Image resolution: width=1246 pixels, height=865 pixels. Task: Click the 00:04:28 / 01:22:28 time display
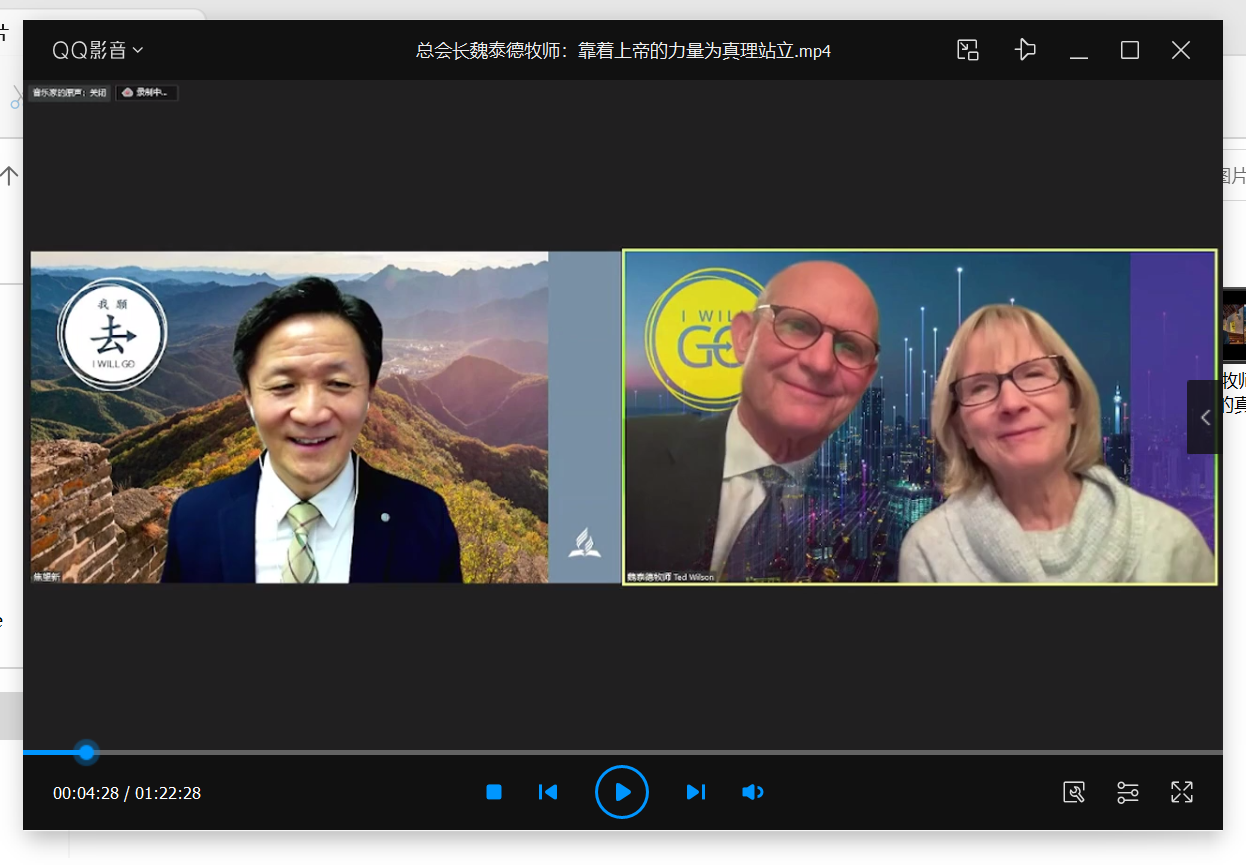pos(127,793)
